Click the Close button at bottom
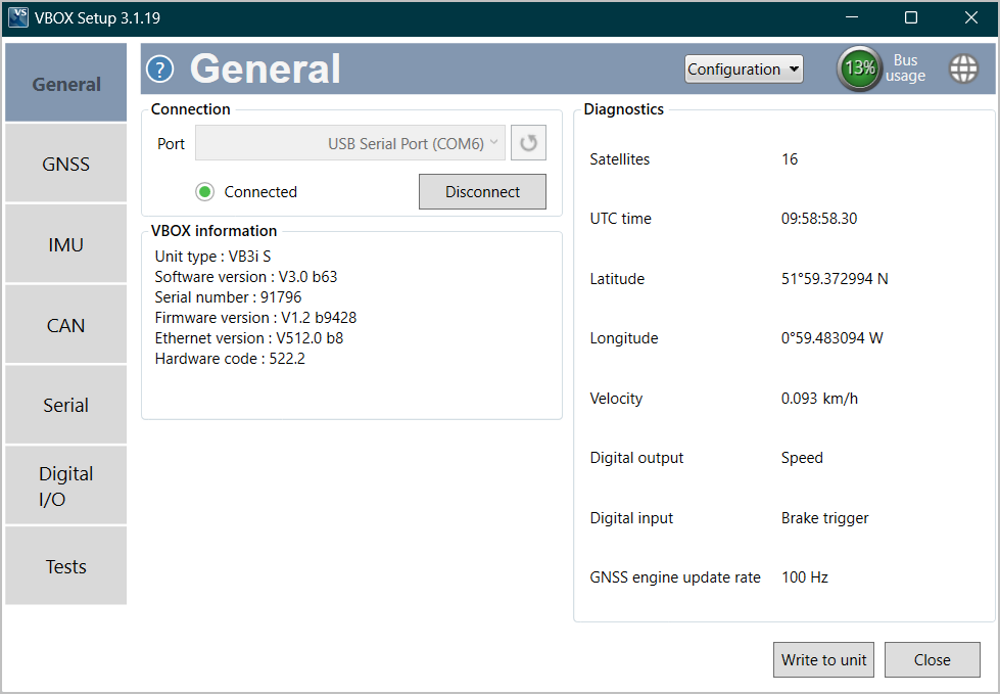This screenshot has height=695, width=1000. [x=932, y=659]
